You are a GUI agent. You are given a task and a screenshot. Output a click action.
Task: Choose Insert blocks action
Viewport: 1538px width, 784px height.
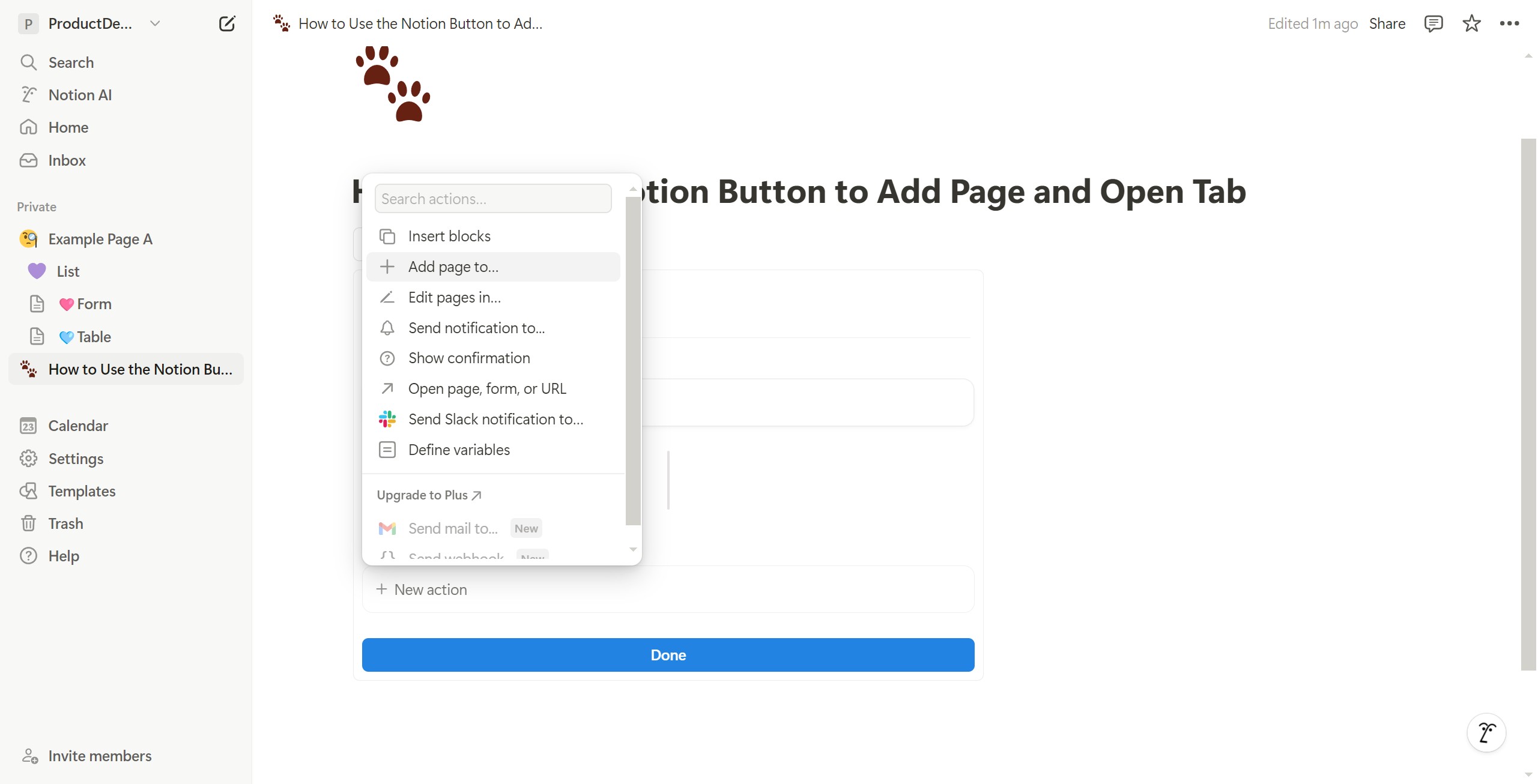click(x=493, y=236)
